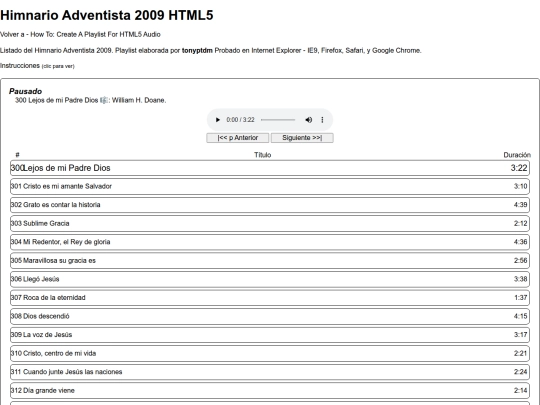Select hymn 302 Grato es contar la historia
540x405 pixels.
tap(270, 205)
